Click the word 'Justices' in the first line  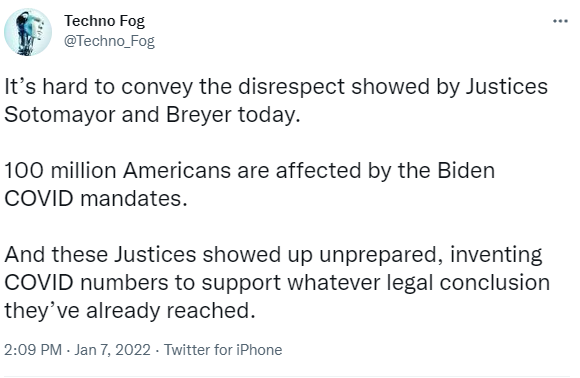(506, 87)
